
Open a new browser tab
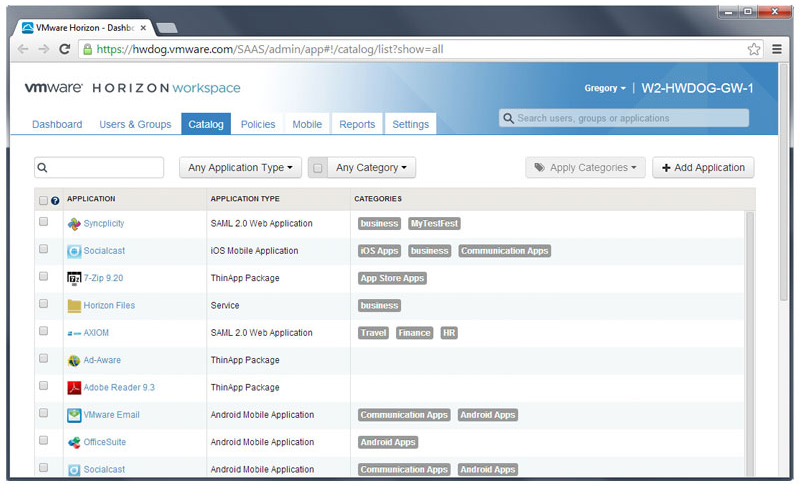pos(166,28)
